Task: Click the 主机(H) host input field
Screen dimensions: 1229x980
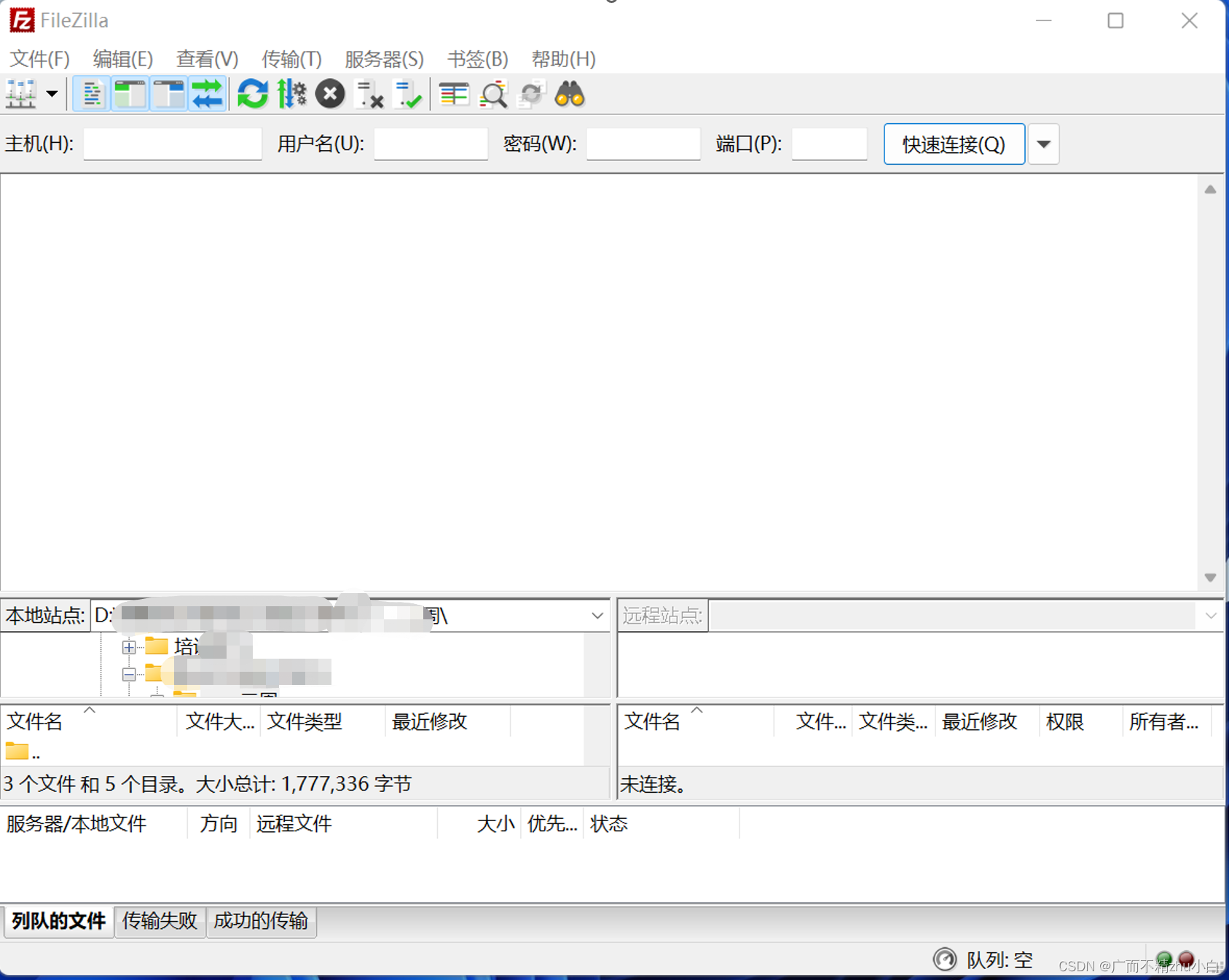Action: point(173,144)
